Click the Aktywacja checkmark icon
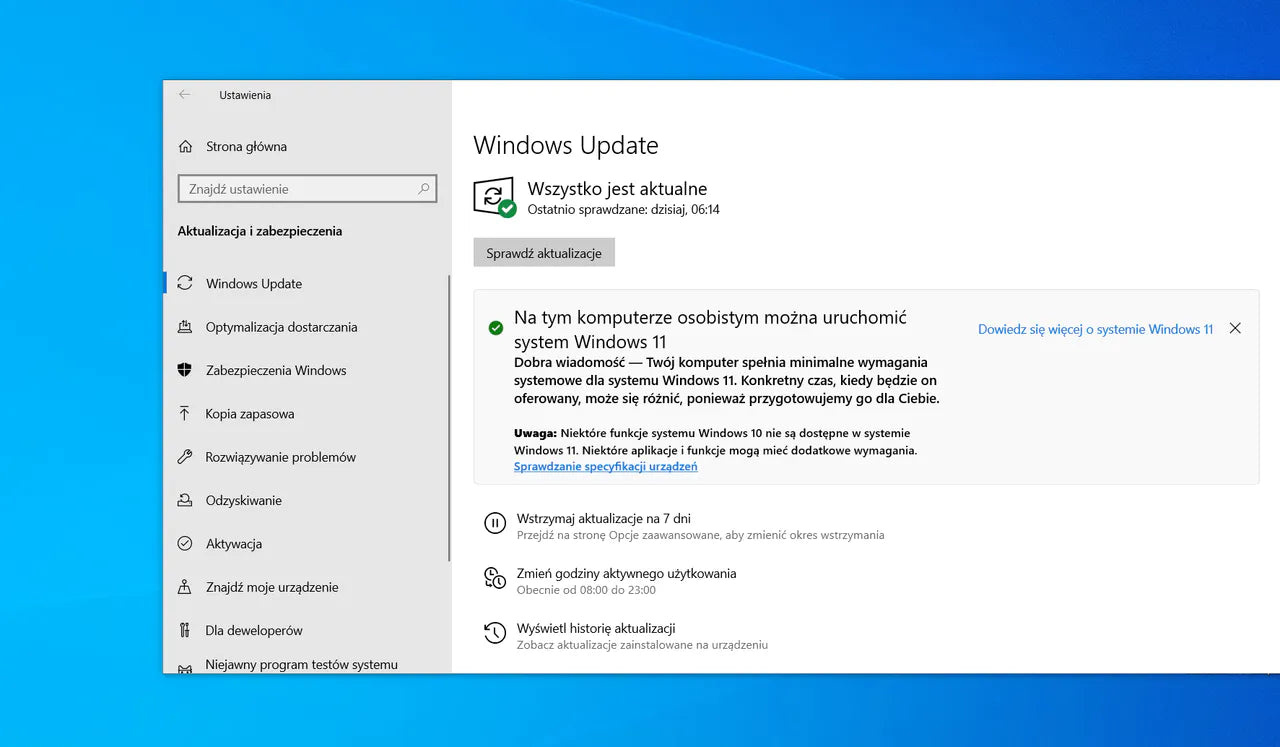The height and width of the screenshot is (747, 1280). 185,543
